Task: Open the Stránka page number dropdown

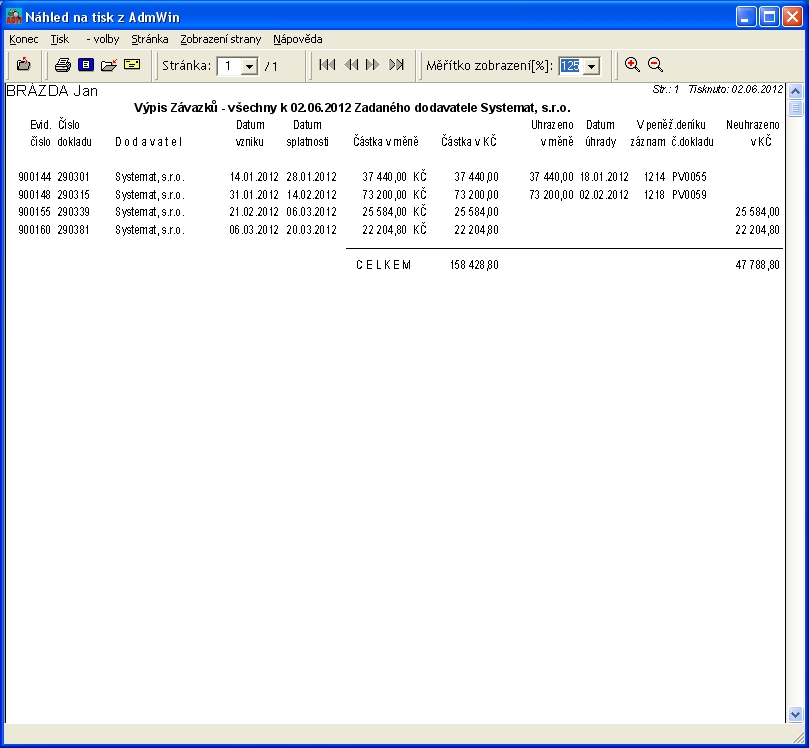Action: 250,66
